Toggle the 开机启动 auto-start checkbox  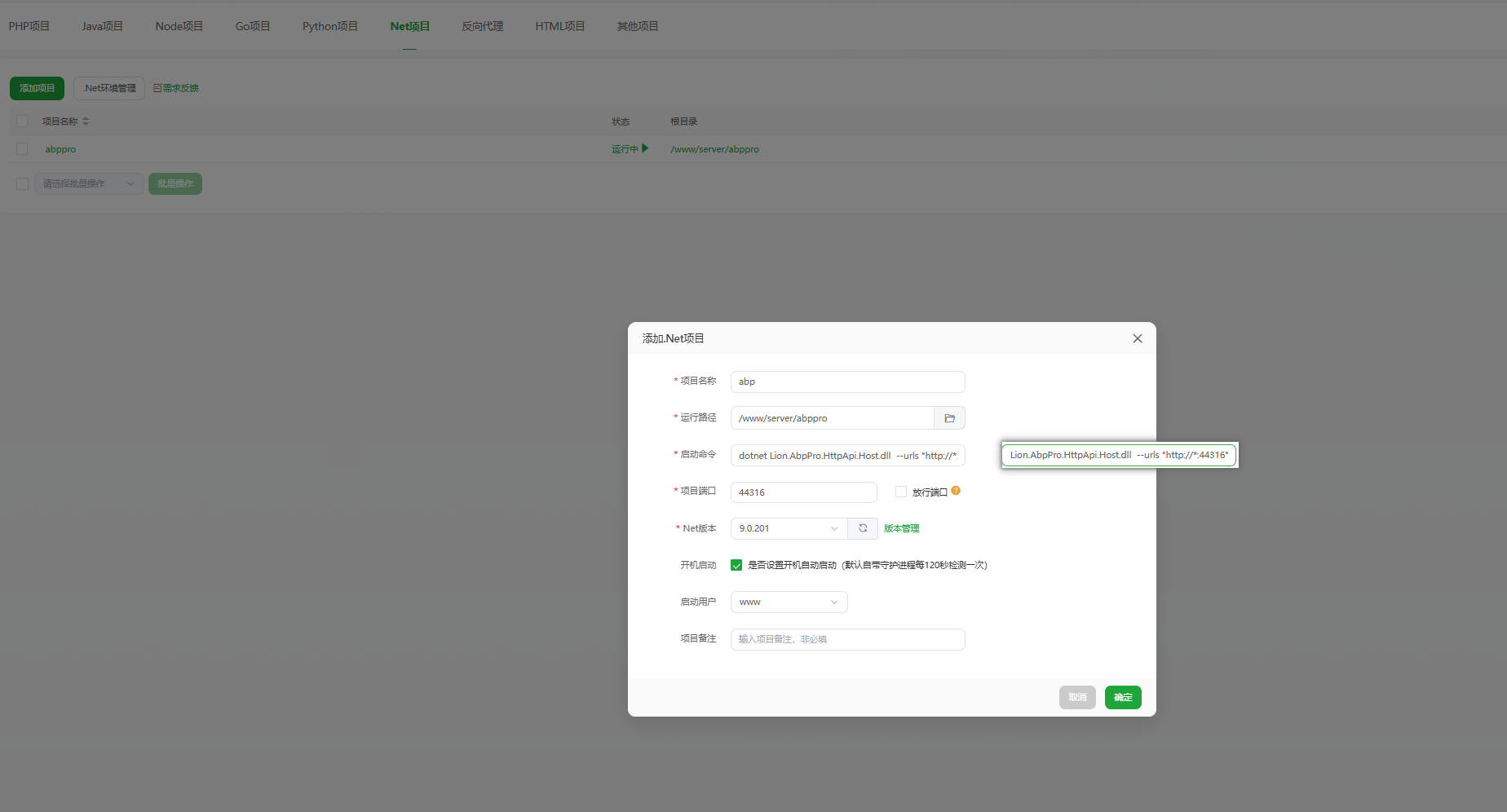click(x=736, y=565)
